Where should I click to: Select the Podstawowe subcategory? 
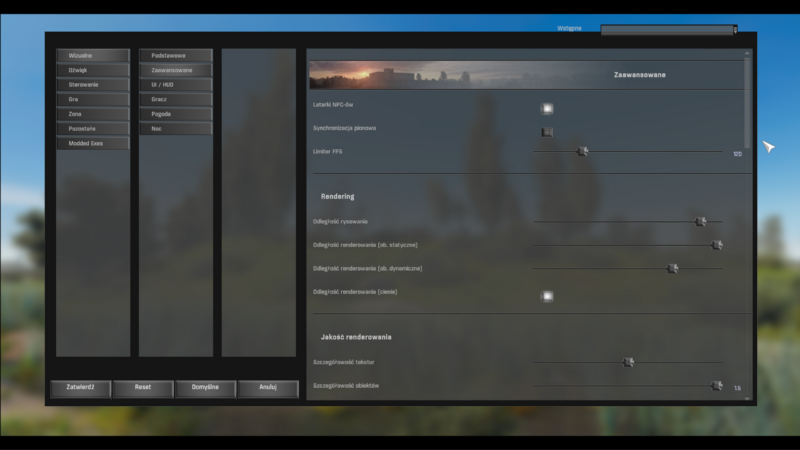point(176,56)
